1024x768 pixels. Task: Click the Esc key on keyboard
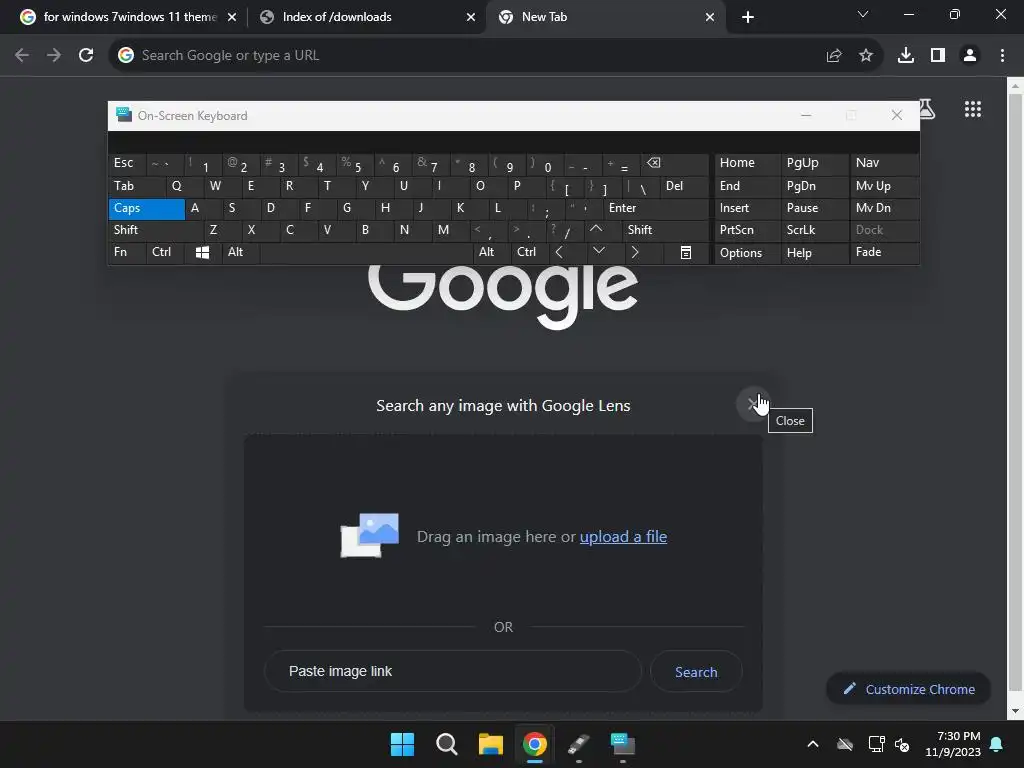pos(127,163)
